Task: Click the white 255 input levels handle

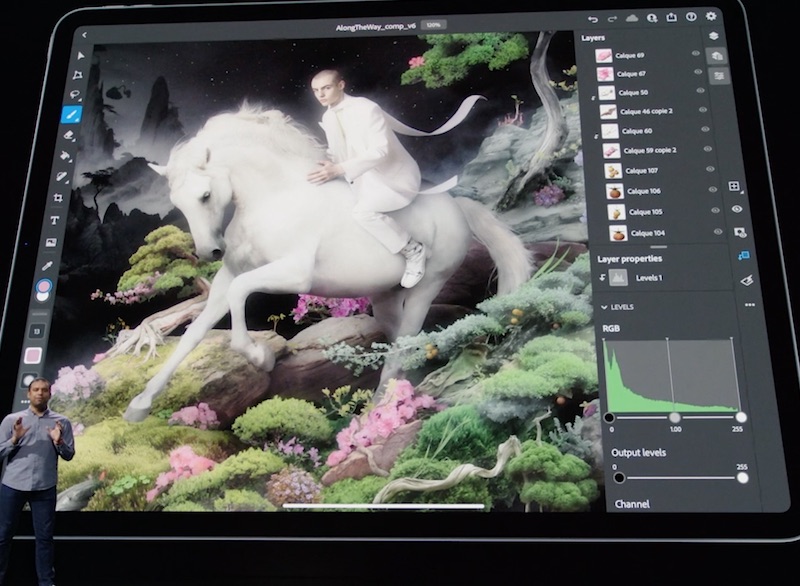Action: tap(741, 417)
